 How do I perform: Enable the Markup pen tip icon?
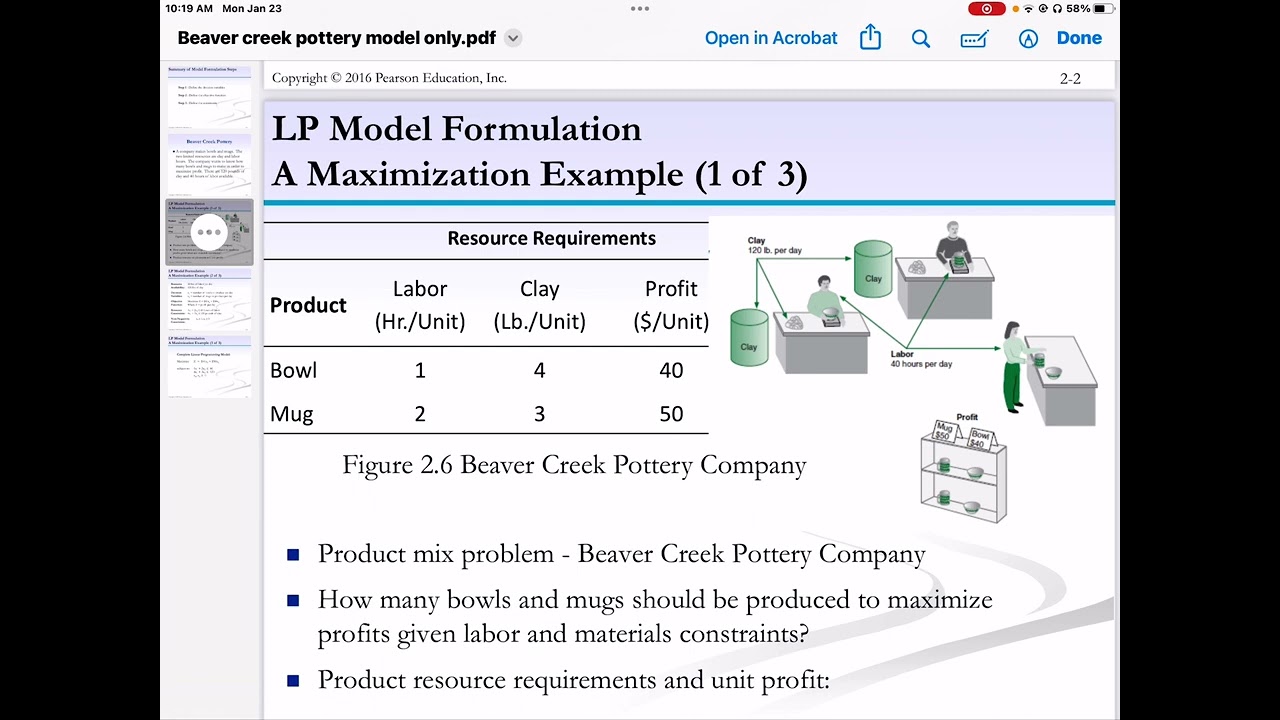click(1028, 39)
